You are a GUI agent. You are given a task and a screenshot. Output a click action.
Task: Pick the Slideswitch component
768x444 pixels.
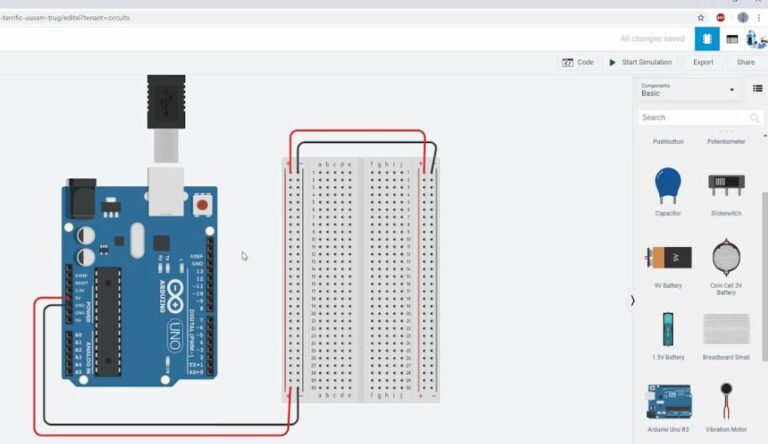point(726,186)
